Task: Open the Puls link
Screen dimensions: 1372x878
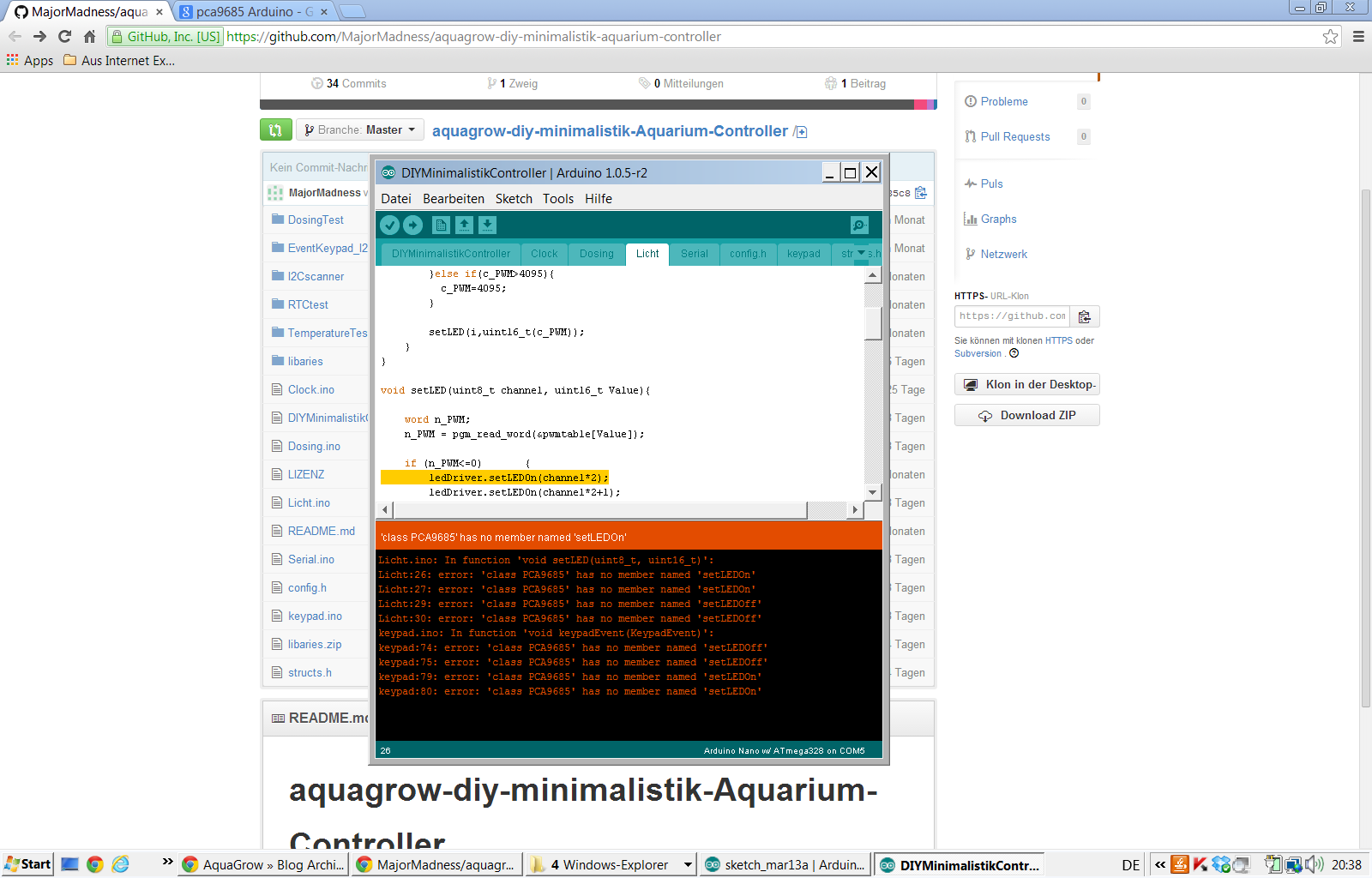Action: (x=991, y=183)
